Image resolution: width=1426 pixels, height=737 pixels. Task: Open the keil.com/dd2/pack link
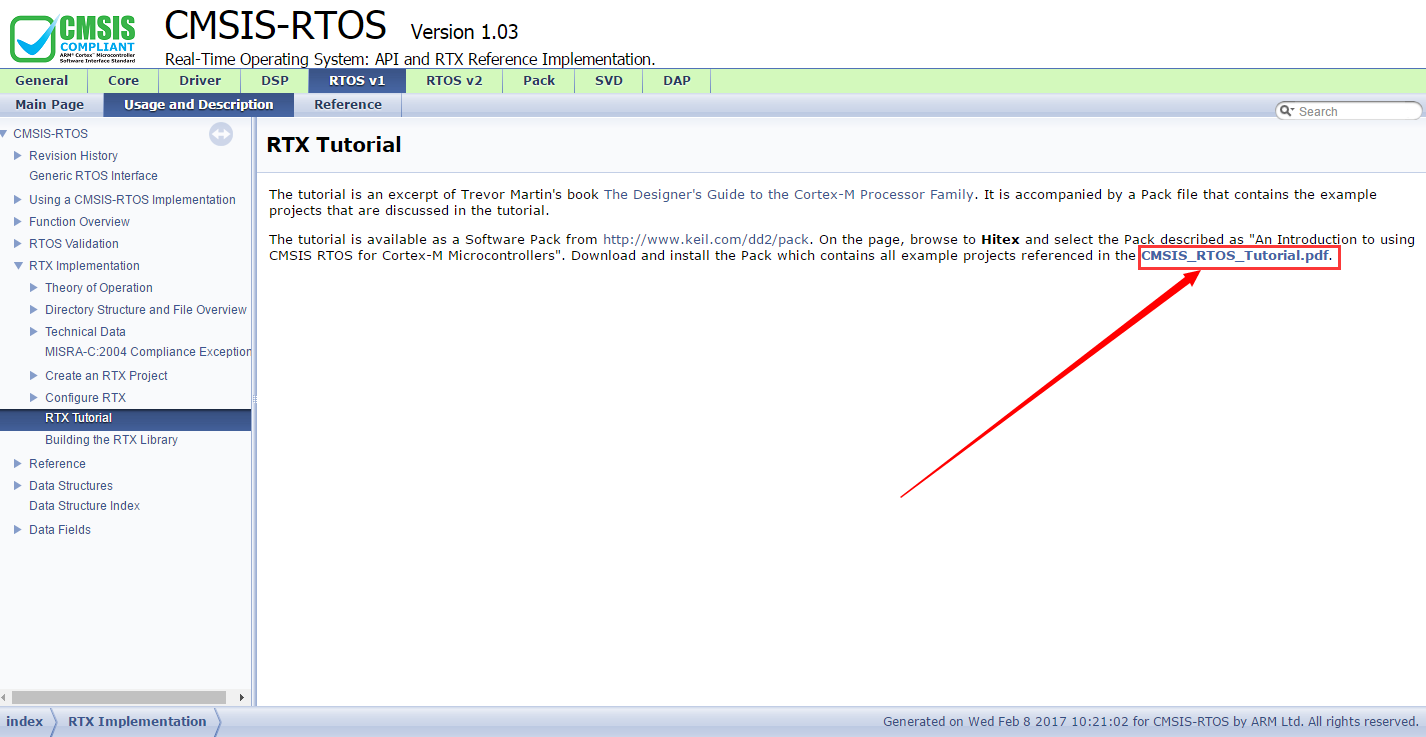(x=706, y=240)
